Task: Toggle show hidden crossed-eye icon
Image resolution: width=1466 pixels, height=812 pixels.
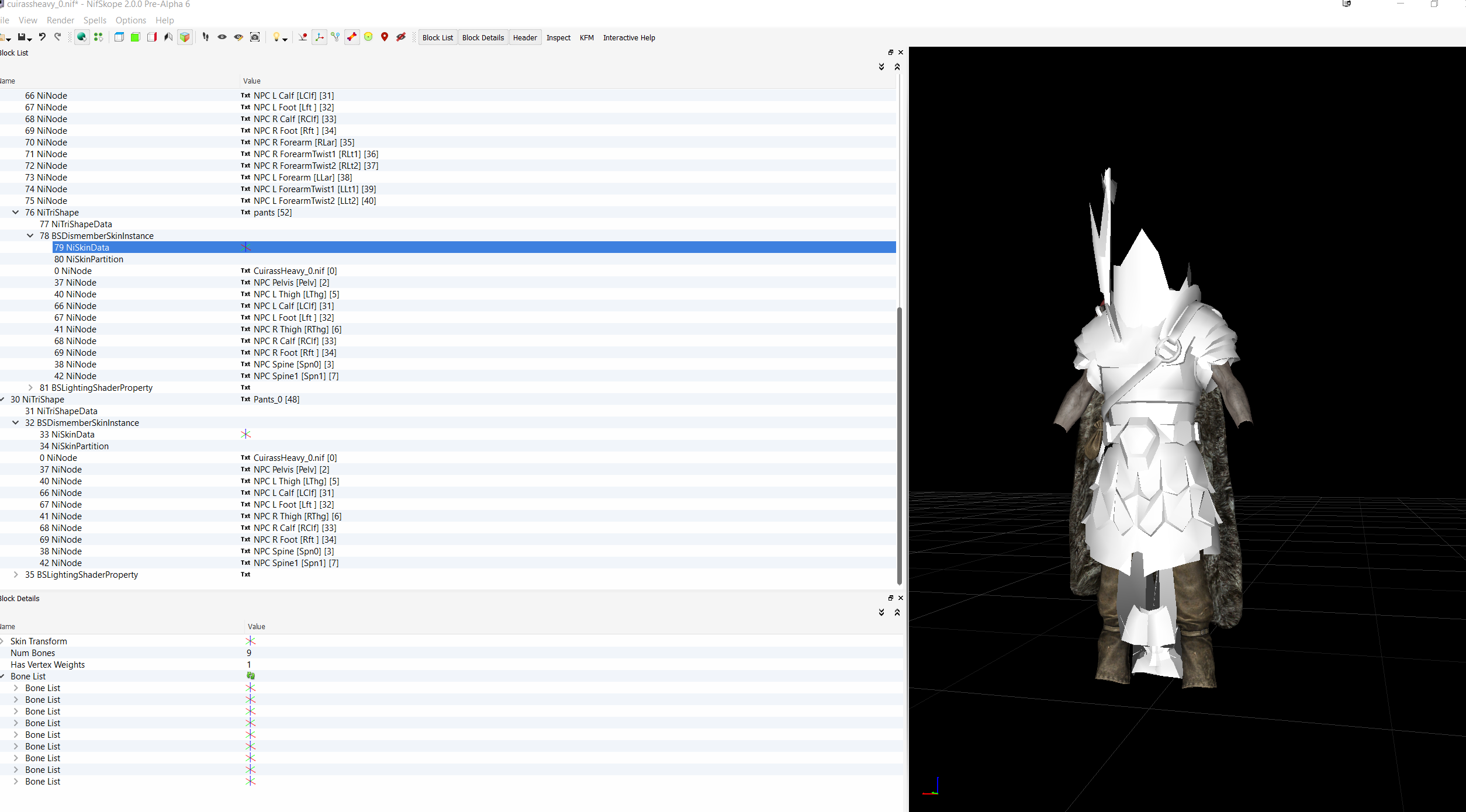Action: (x=401, y=37)
